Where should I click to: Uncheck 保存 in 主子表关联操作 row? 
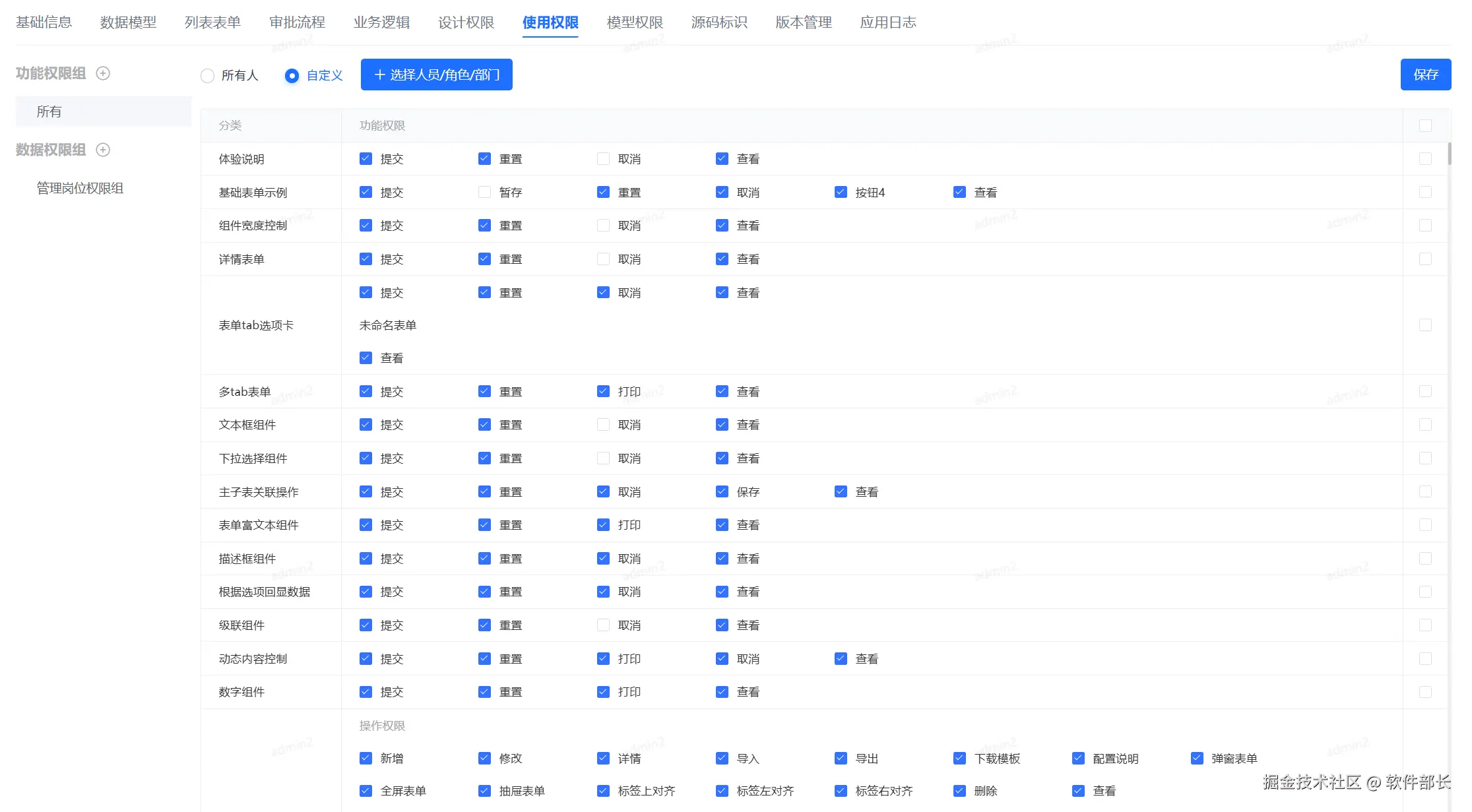point(722,491)
